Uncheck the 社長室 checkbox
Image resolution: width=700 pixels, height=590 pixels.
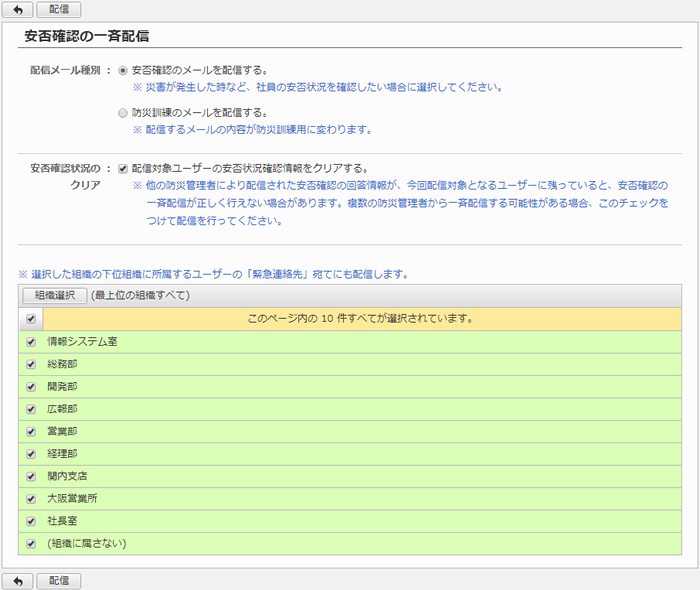pos(31,521)
